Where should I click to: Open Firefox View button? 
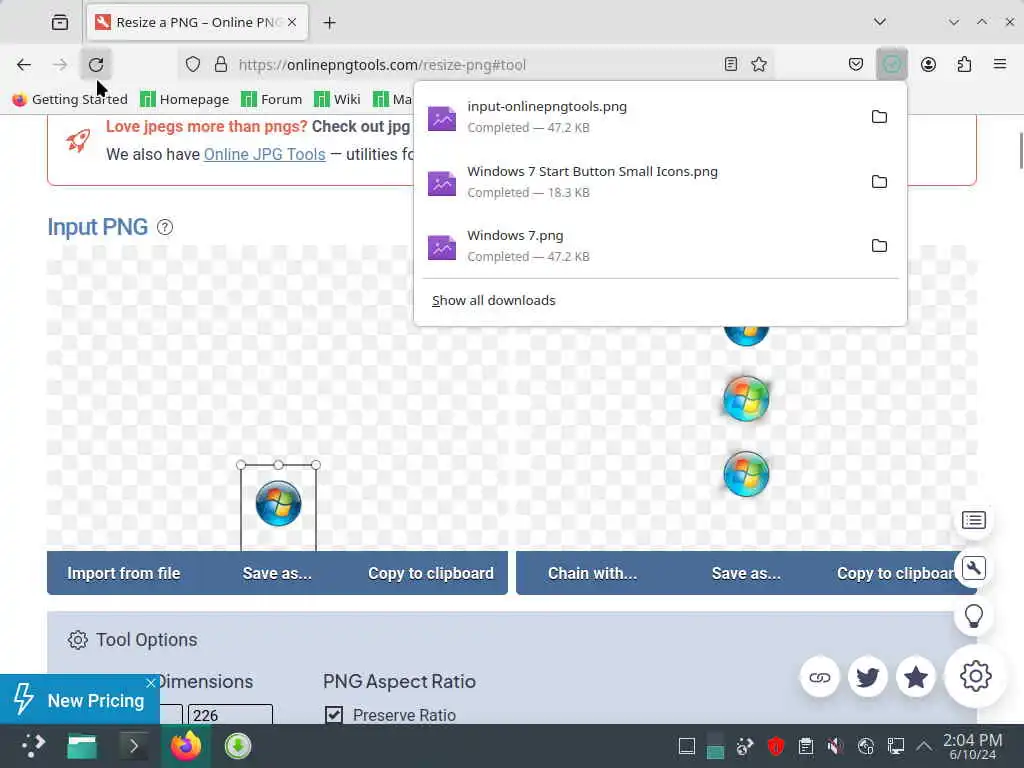[x=60, y=22]
